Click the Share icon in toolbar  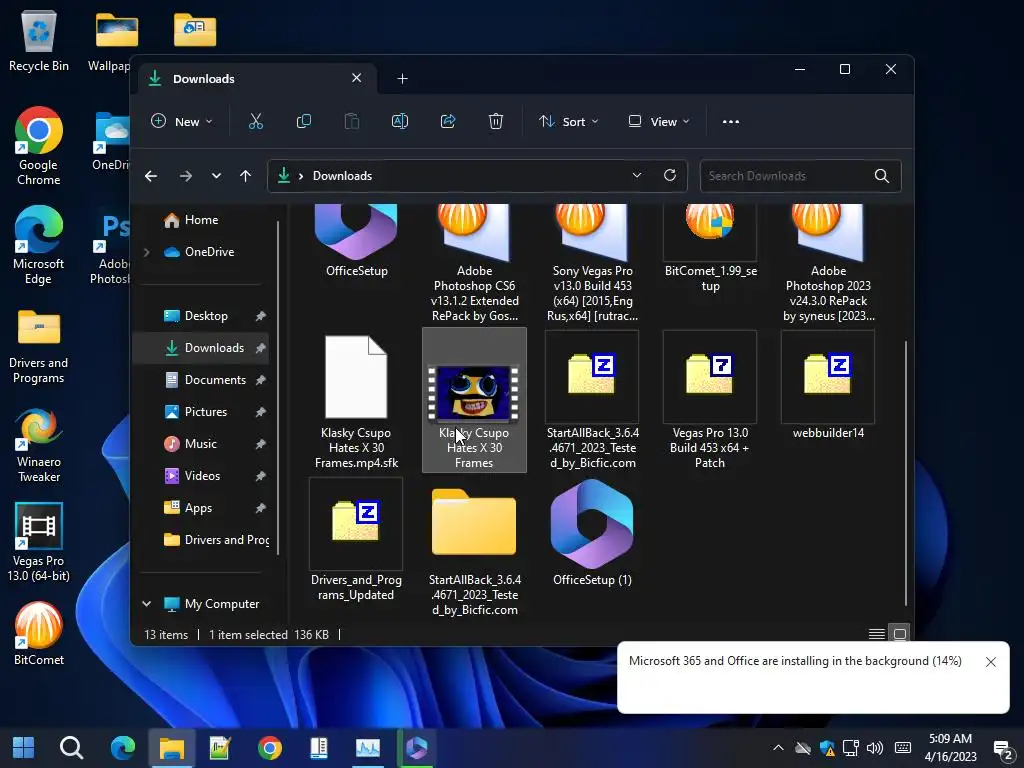point(448,121)
